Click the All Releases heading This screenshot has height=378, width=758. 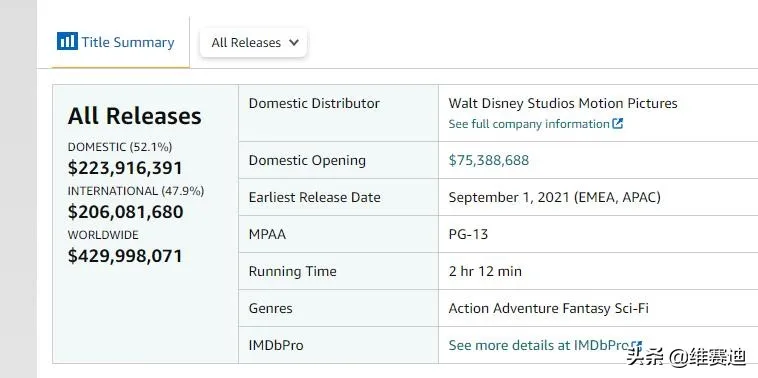134,116
